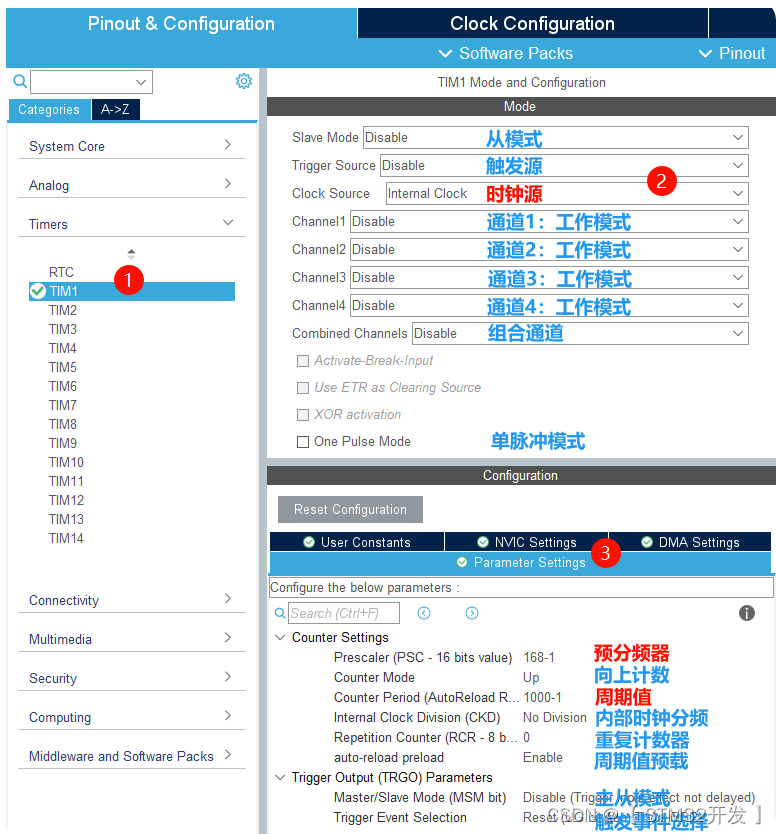This screenshot has height=834, width=776.
Task: Expand Middleware and Software Packs category
Action: coord(131,756)
